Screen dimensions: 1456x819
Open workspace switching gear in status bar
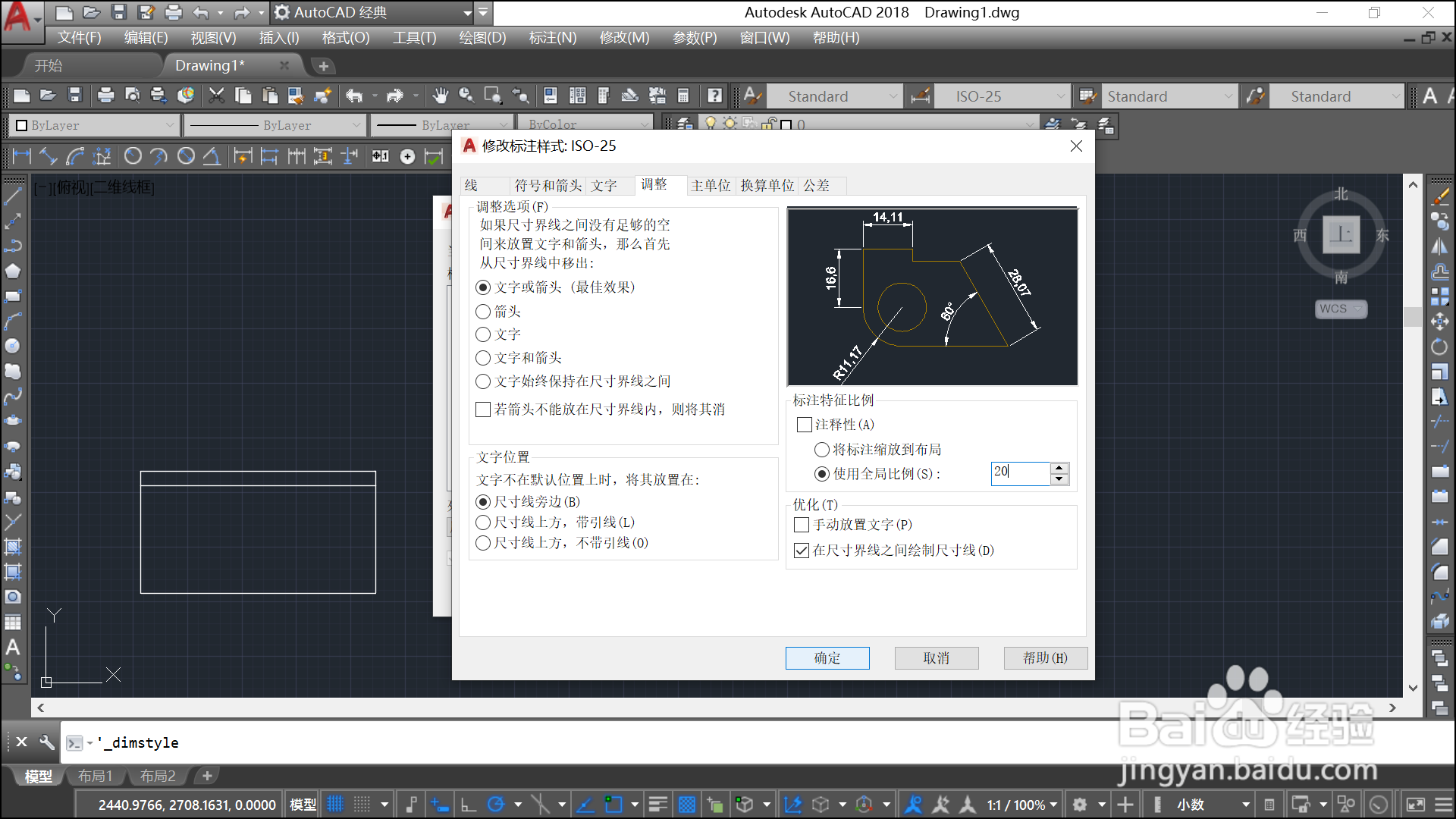point(1080,805)
